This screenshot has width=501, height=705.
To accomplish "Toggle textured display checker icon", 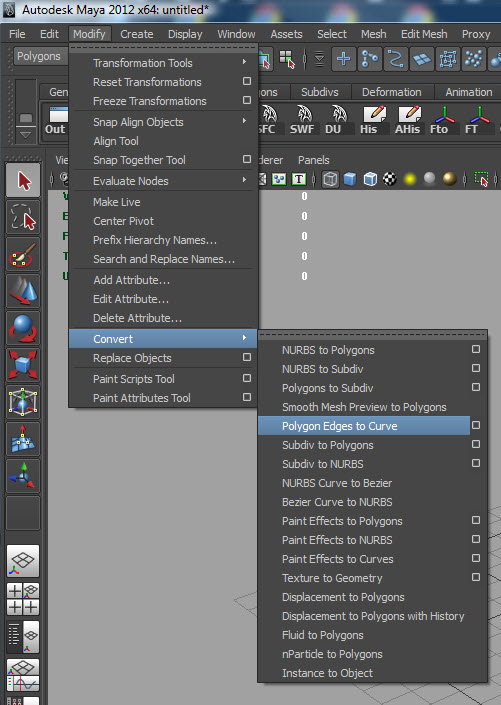I will (x=389, y=179).
